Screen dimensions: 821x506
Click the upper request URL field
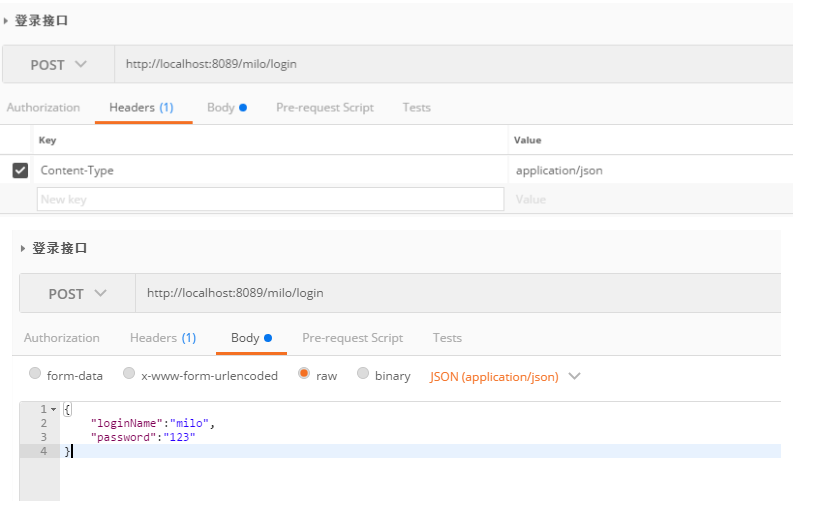[x=453, y=64]
